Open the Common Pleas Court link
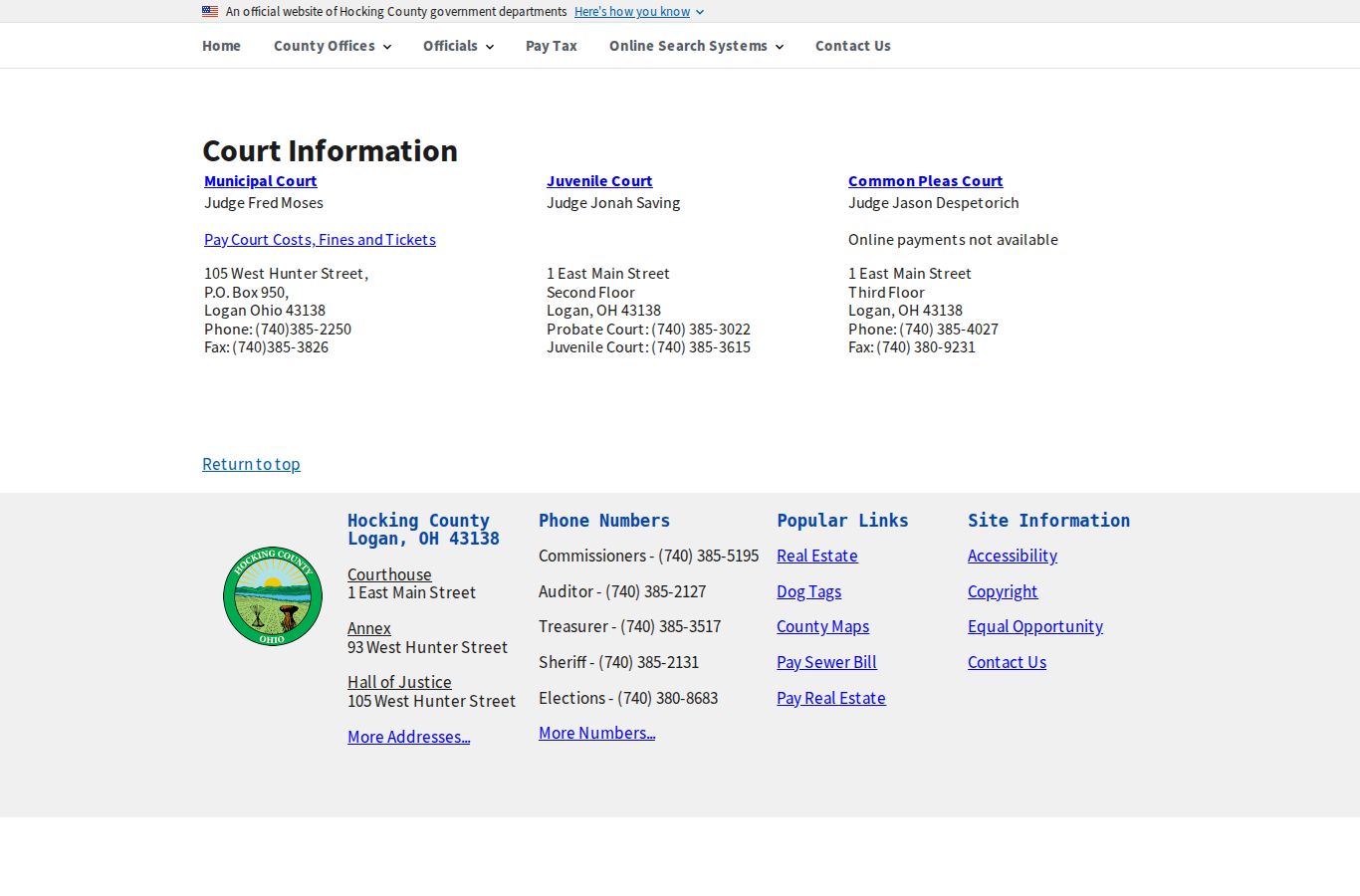This screenshot has height=896, width=1360. (926, 181)
